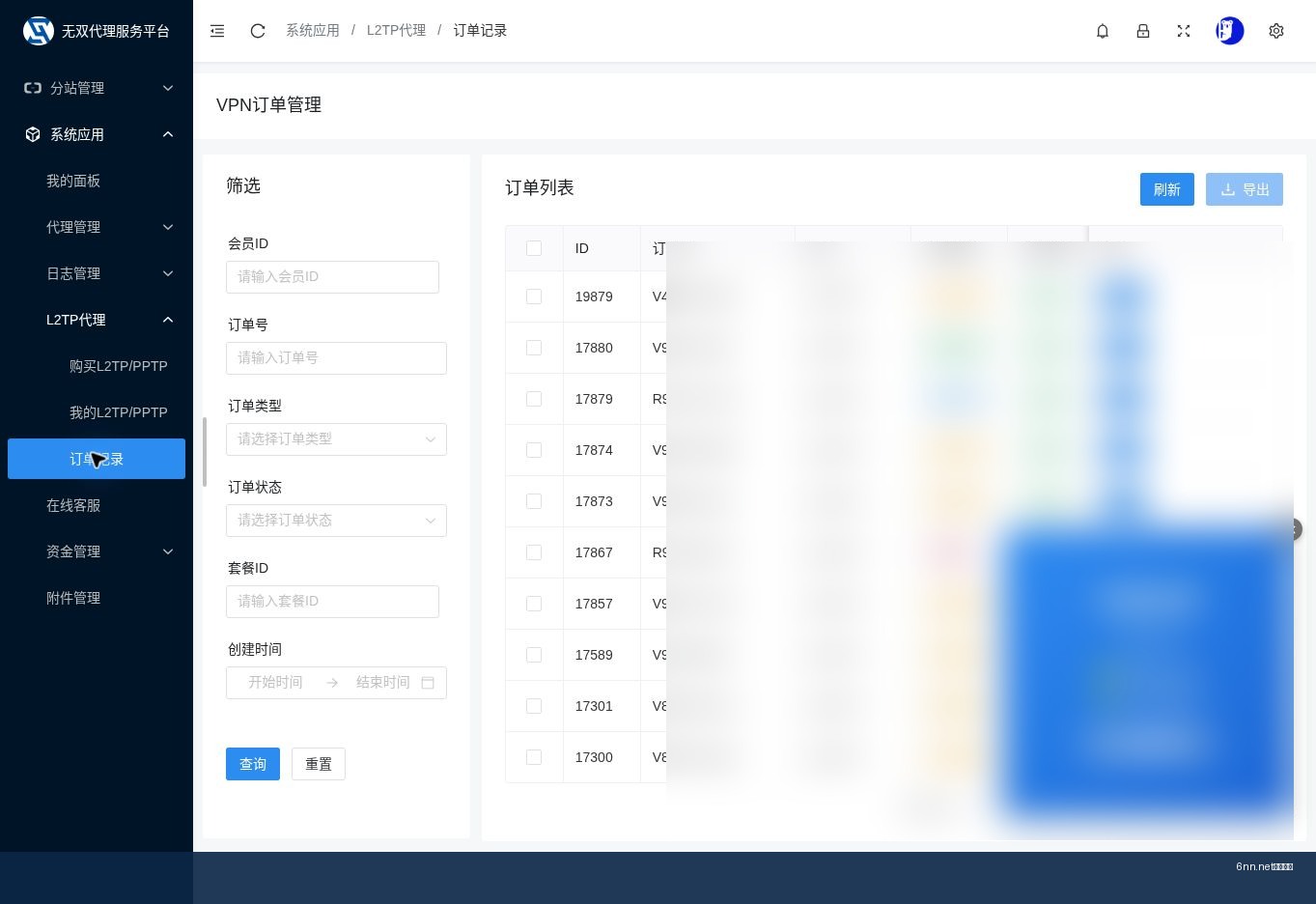
Task: Open settings via the gear icon
Action: pos(1276,31)
